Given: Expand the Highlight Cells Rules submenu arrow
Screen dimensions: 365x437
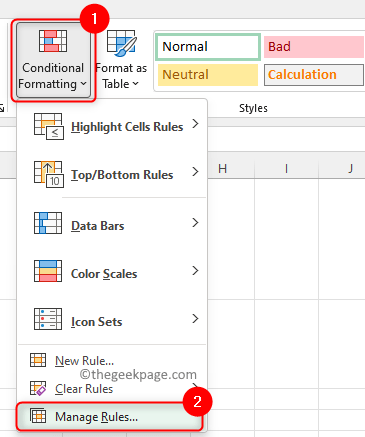Looking at the screenshot, I should click(x=196, y=124).
